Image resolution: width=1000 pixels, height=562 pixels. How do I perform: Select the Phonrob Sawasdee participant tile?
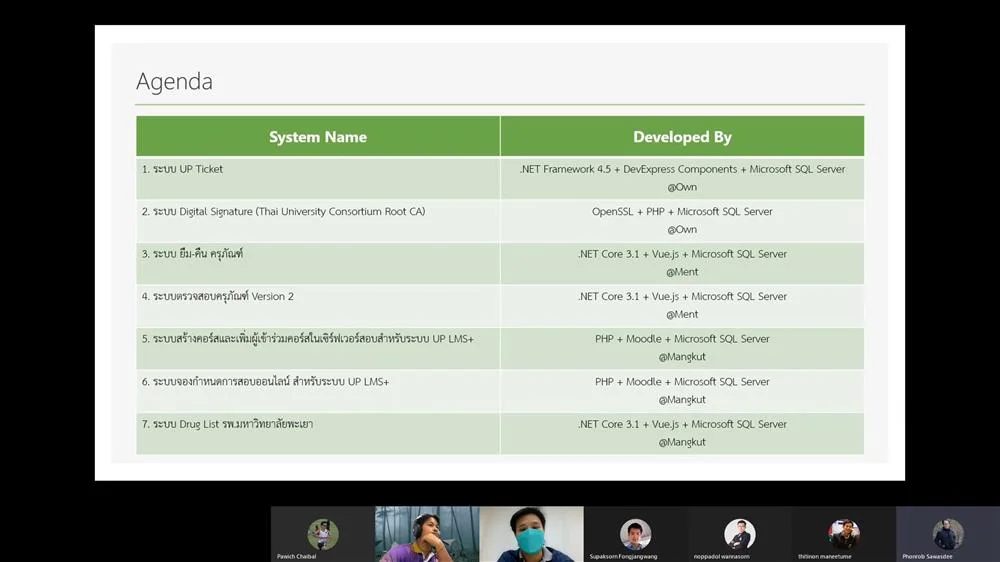[x=948, y=534]
